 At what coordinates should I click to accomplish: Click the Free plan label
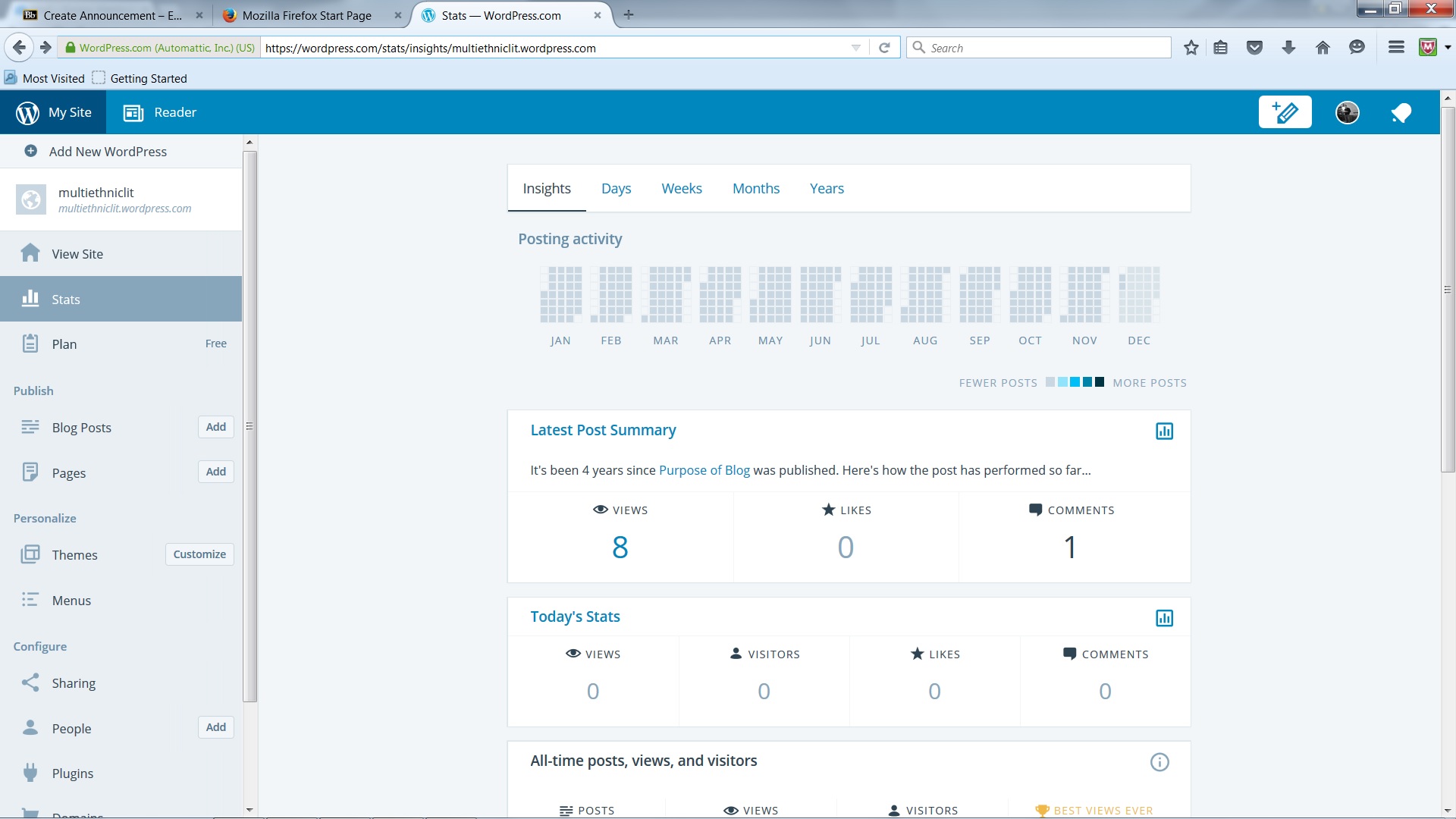(216, 344)
